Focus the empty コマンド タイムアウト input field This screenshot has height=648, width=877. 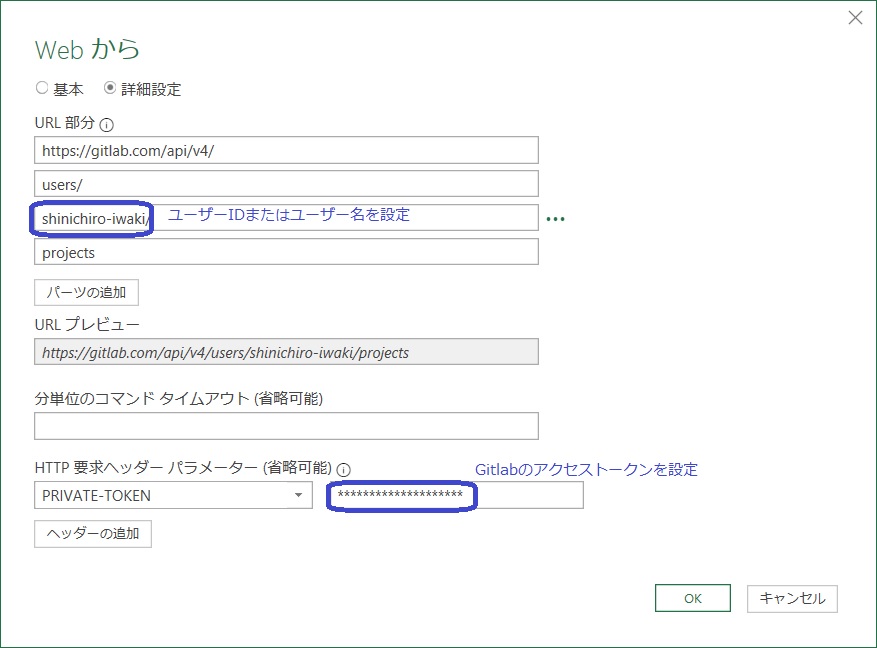point(286,426)
